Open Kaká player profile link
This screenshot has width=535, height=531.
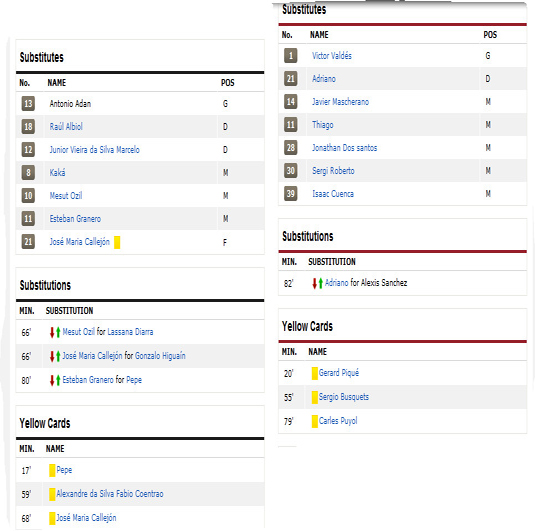57,173
